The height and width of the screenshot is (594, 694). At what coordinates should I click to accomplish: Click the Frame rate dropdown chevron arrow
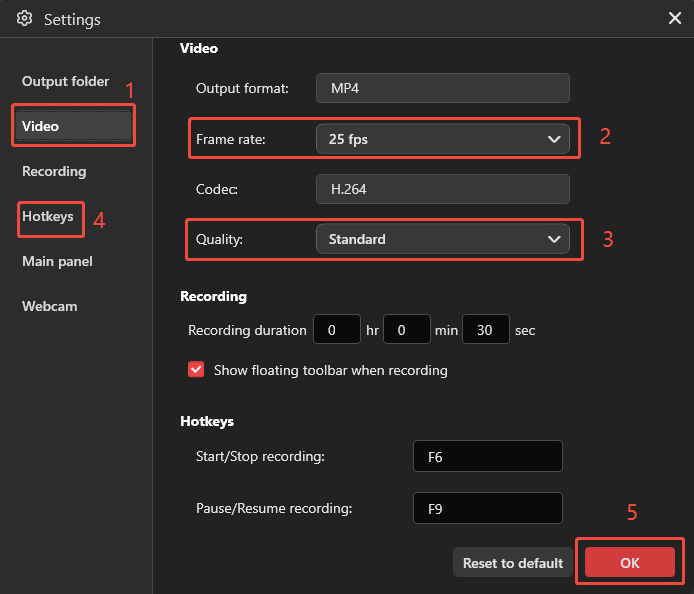[554, 139]
